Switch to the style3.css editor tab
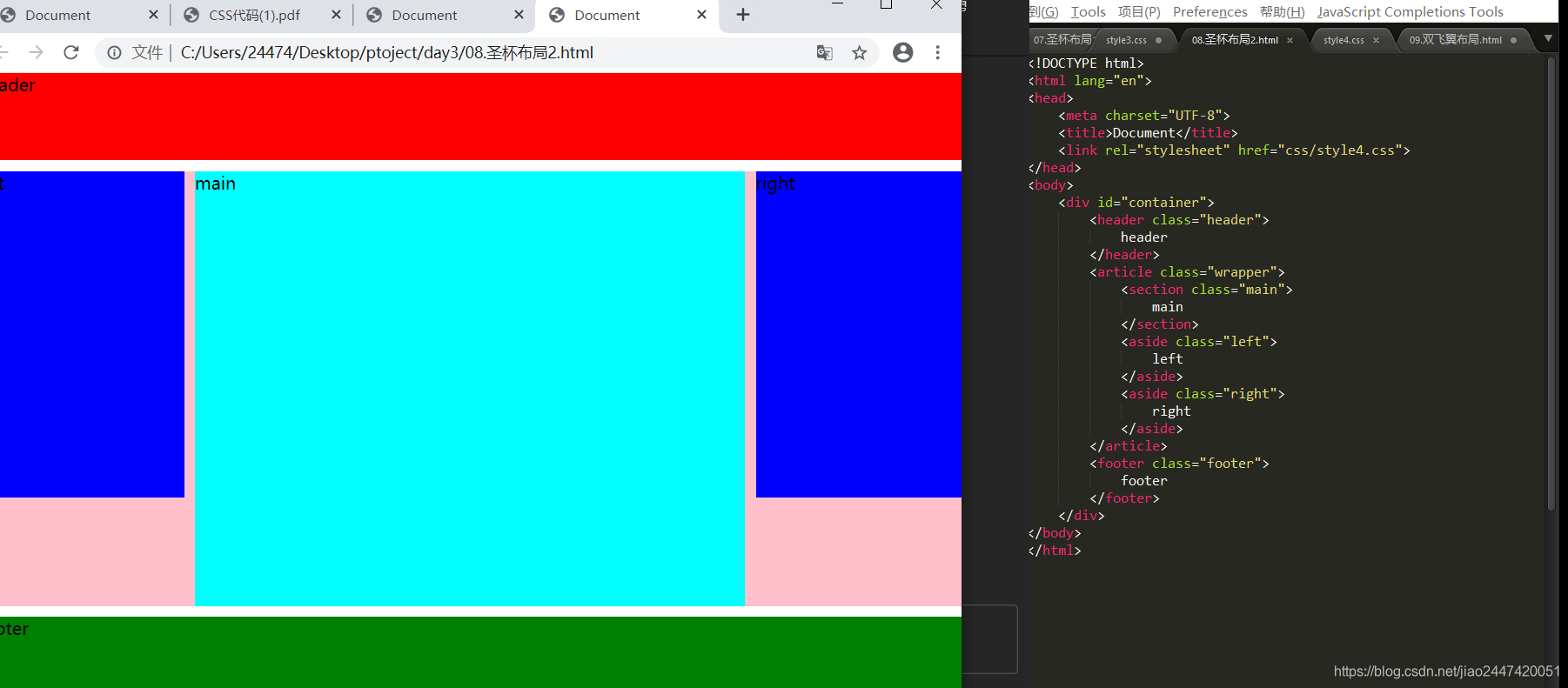Image resolution: width=1568 pixels, height=688 pixels. coord(1134,40)
